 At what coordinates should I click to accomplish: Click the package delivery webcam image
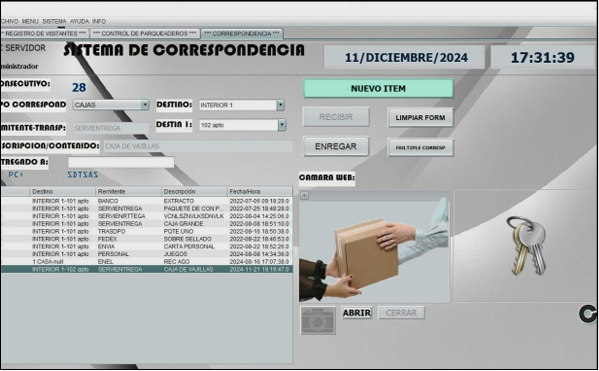point(374,247)
